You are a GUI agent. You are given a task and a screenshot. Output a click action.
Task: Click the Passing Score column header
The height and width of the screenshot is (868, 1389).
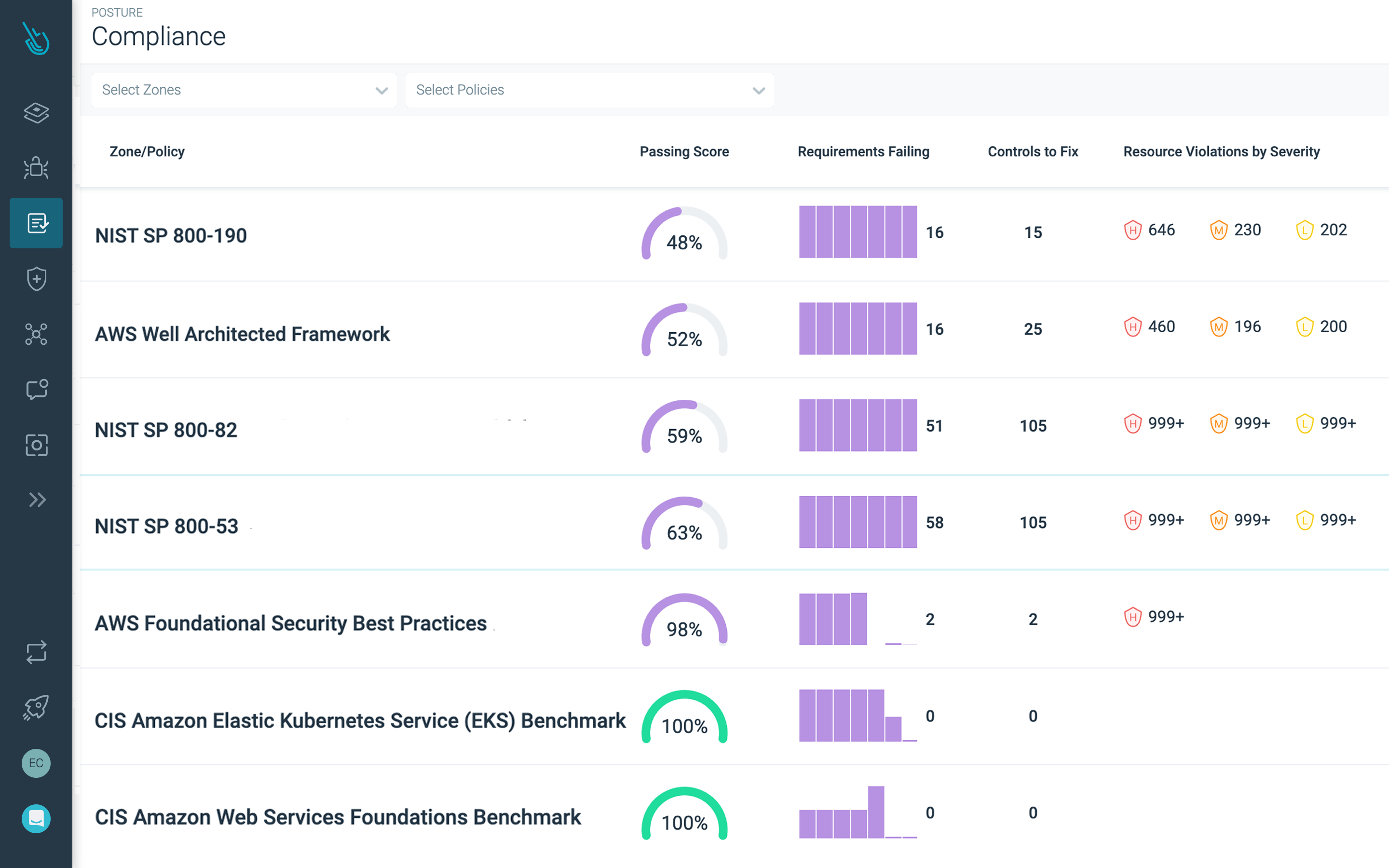tap(684, 151)
